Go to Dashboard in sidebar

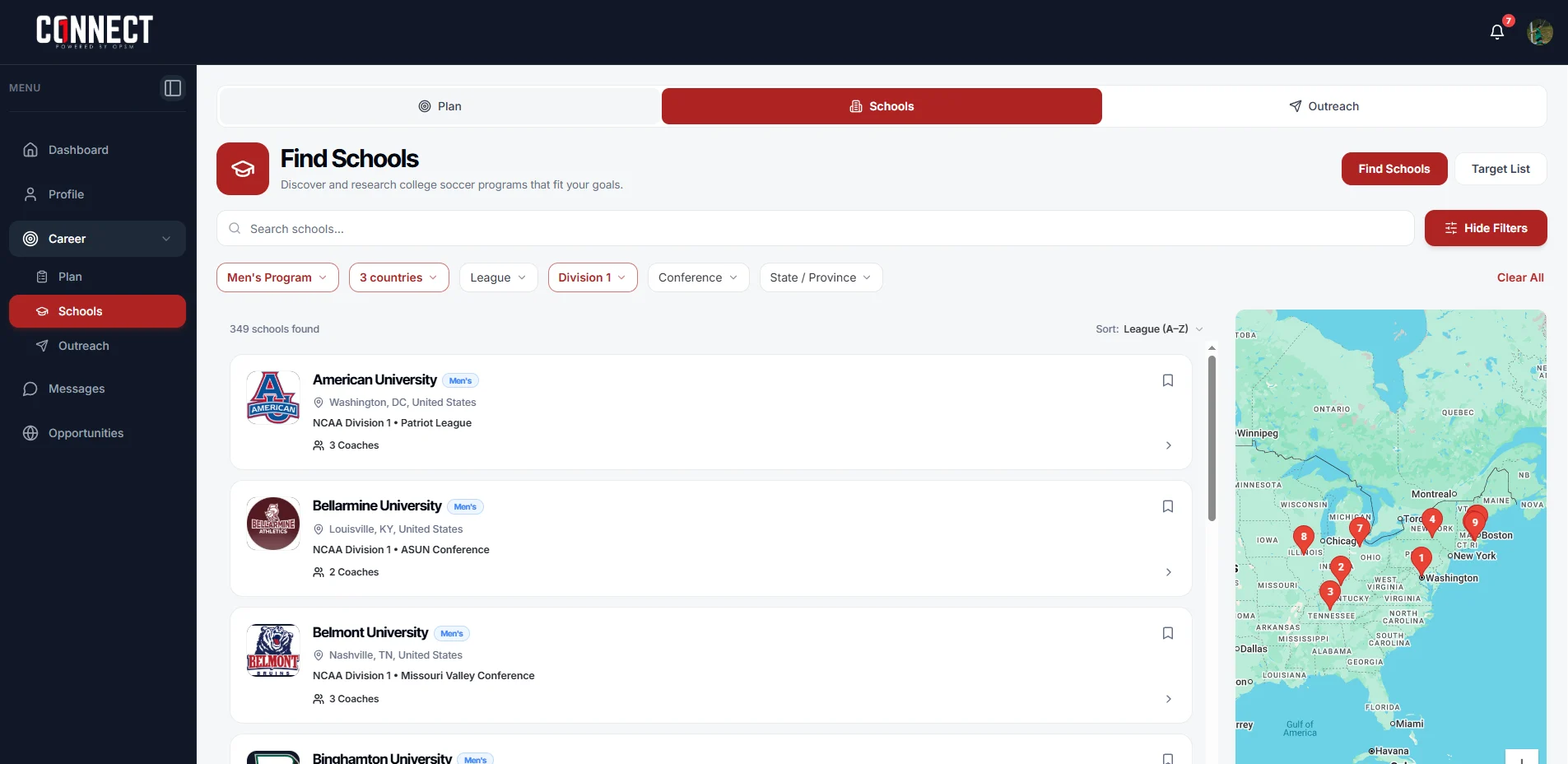97,150
